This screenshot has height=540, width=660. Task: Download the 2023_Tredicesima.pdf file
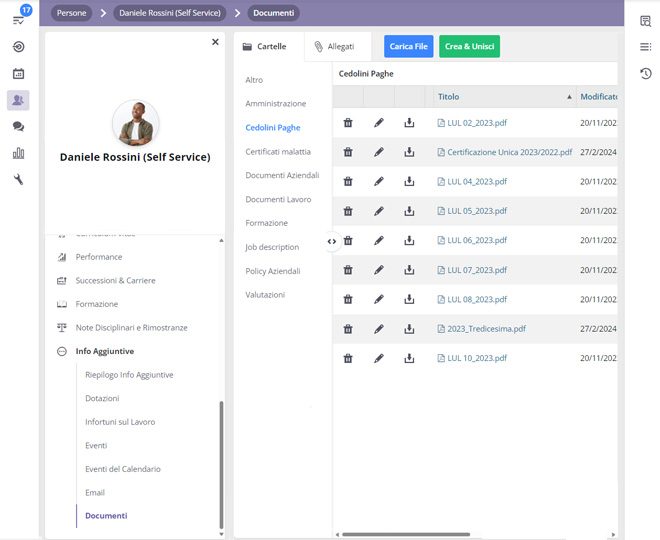pyautogui.click(x=409, y=329)
